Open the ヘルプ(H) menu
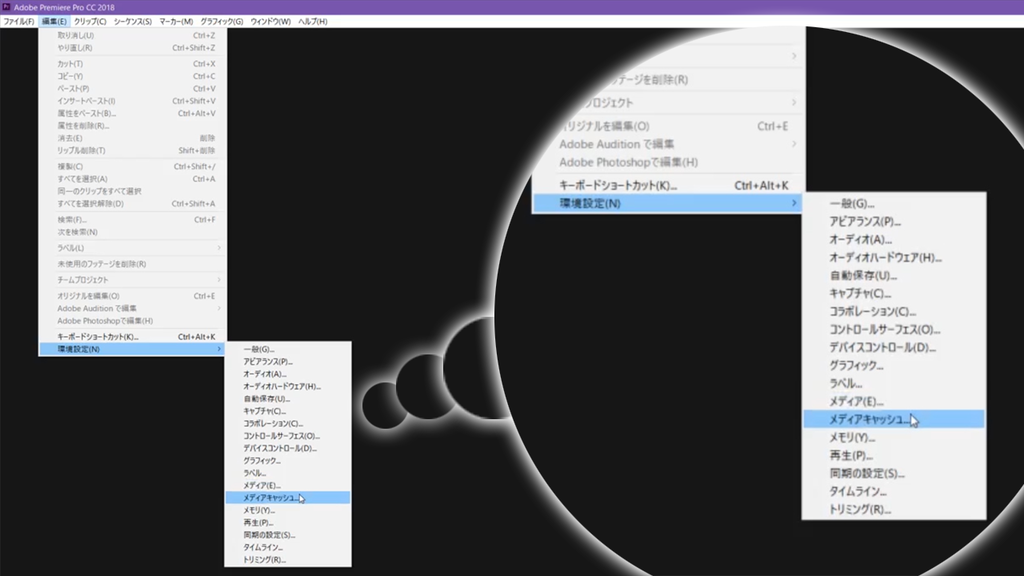 click(313, 22)
